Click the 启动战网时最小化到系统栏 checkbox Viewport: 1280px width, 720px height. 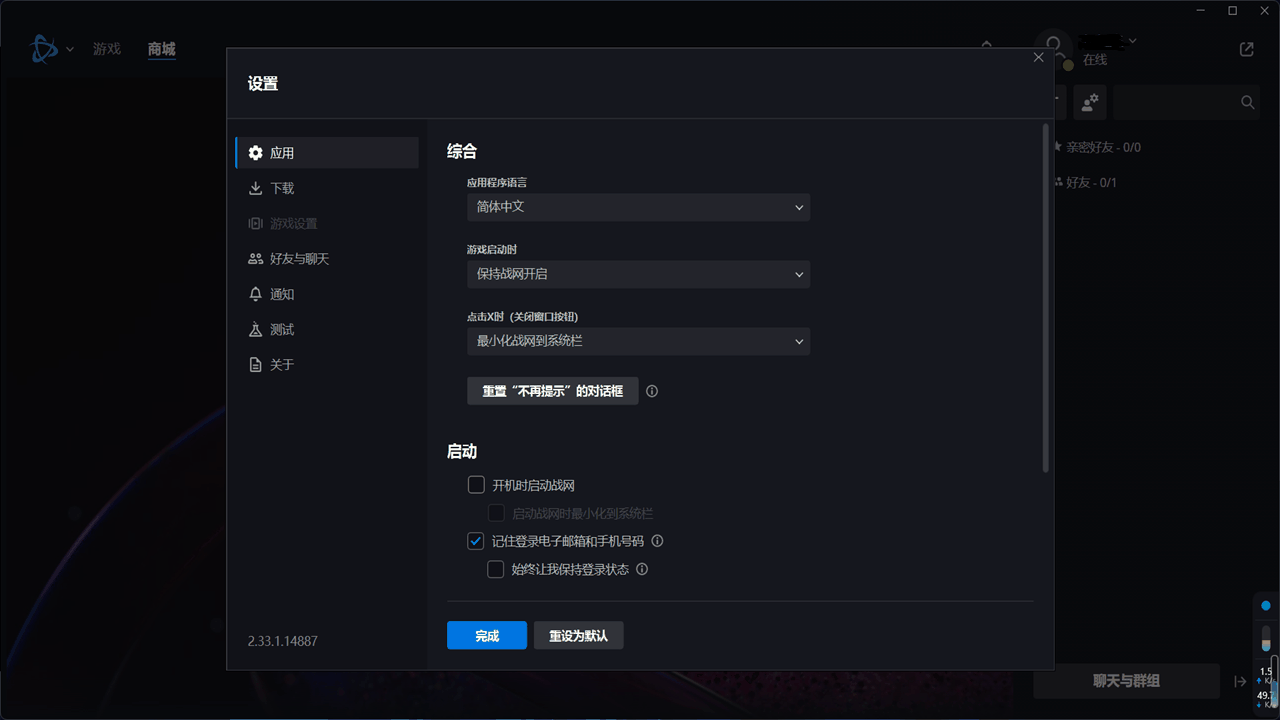click(x=496, y=513)
